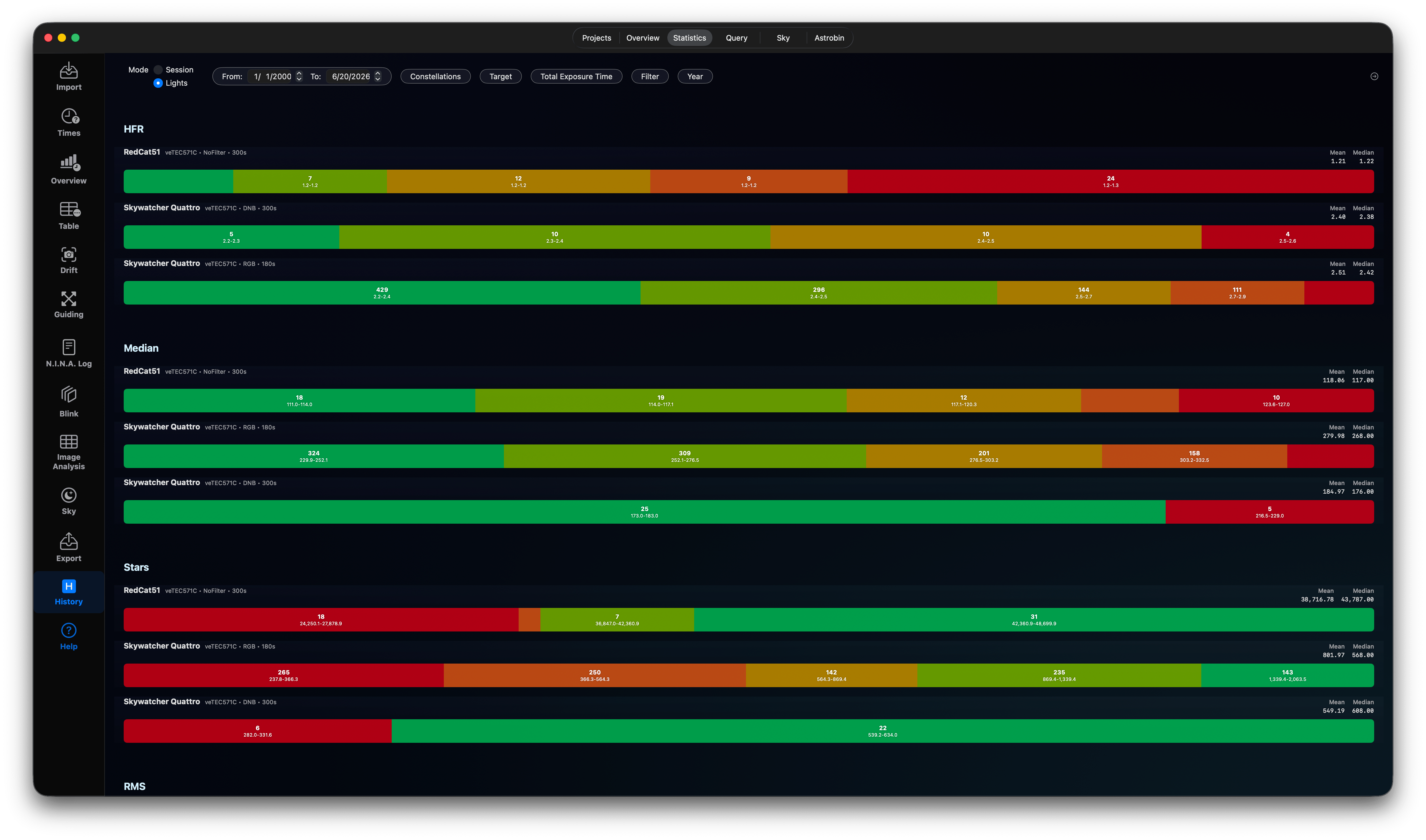Open the Constellations filter dropdown
This screenshot has width=1426, height=840.
435,76
